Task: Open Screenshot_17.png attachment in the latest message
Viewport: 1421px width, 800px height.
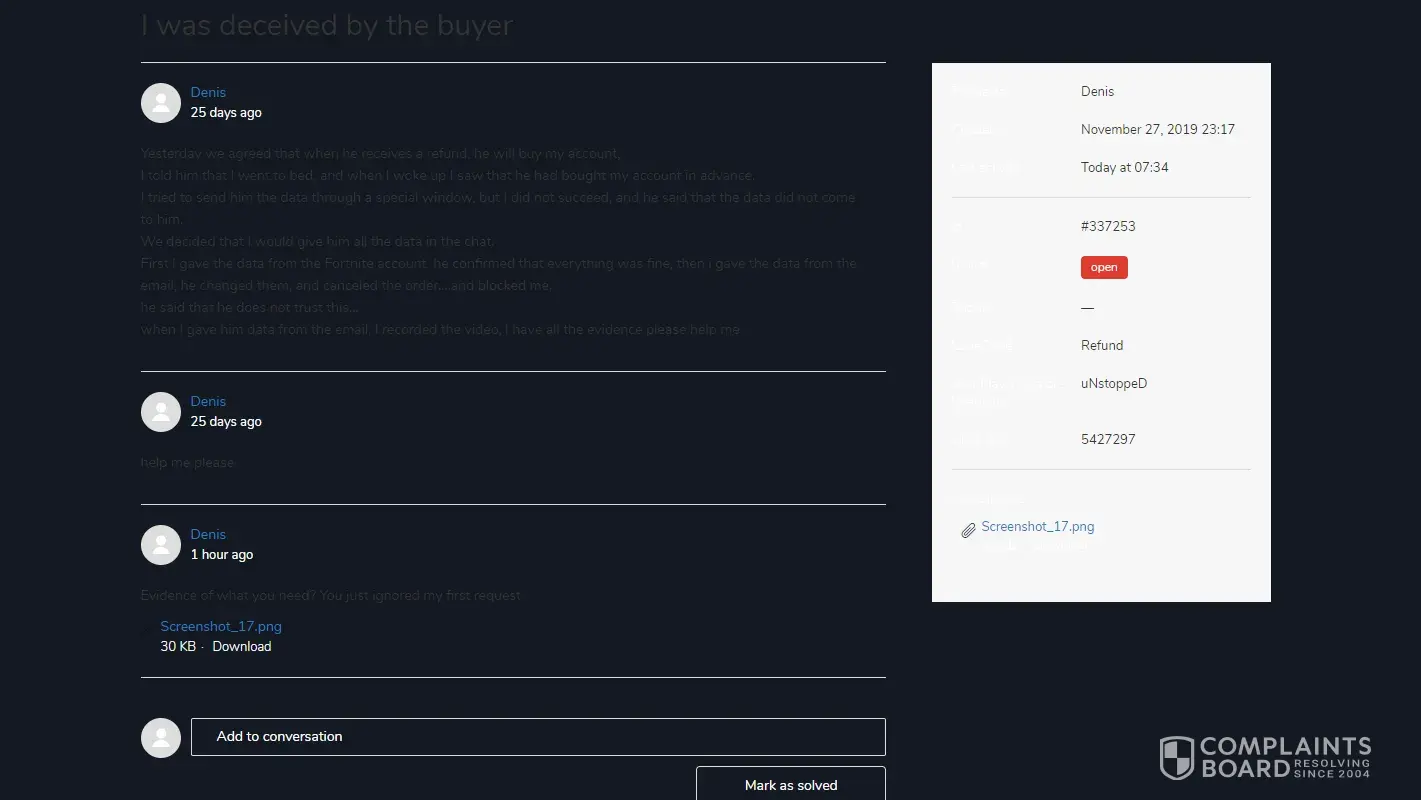Action: 221,626
